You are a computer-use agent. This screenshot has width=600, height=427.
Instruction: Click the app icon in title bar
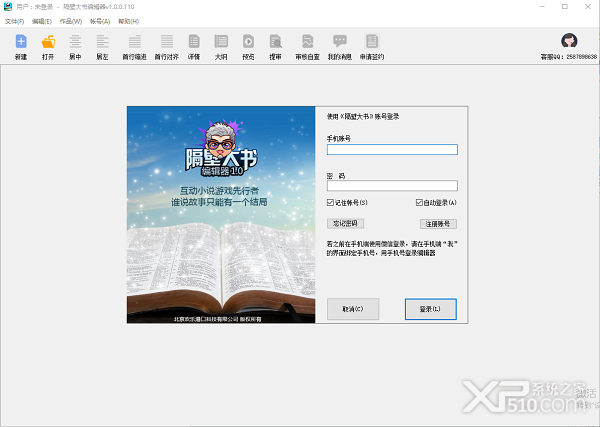[x=8, y=7]
